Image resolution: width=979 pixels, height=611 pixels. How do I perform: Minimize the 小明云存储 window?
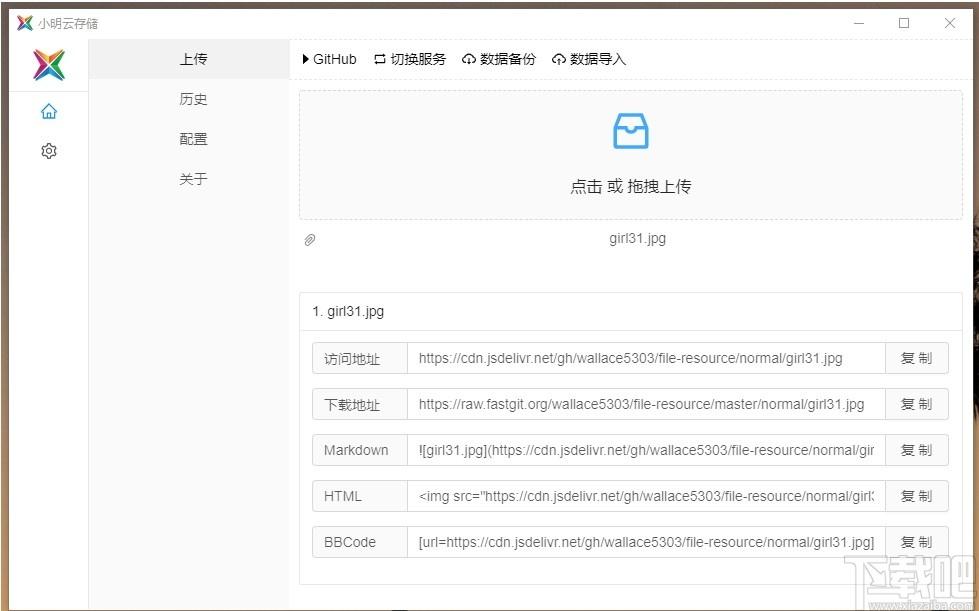(859, 24)
